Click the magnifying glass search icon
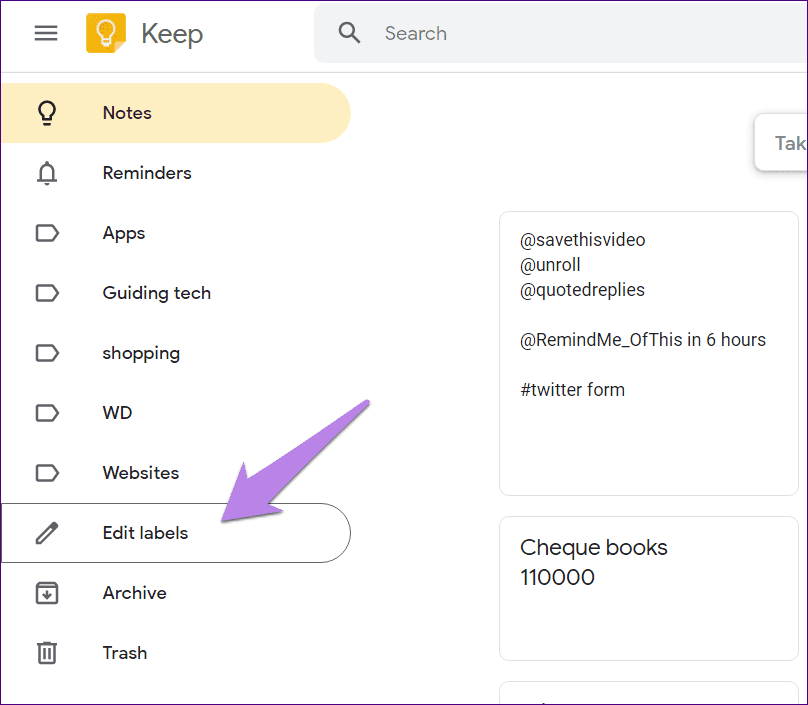808x705 pixels. (x=349, y=33)
